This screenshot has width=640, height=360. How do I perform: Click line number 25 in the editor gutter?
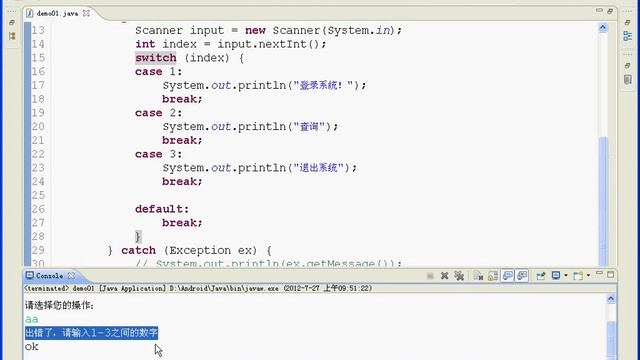[x=38, y=195]
